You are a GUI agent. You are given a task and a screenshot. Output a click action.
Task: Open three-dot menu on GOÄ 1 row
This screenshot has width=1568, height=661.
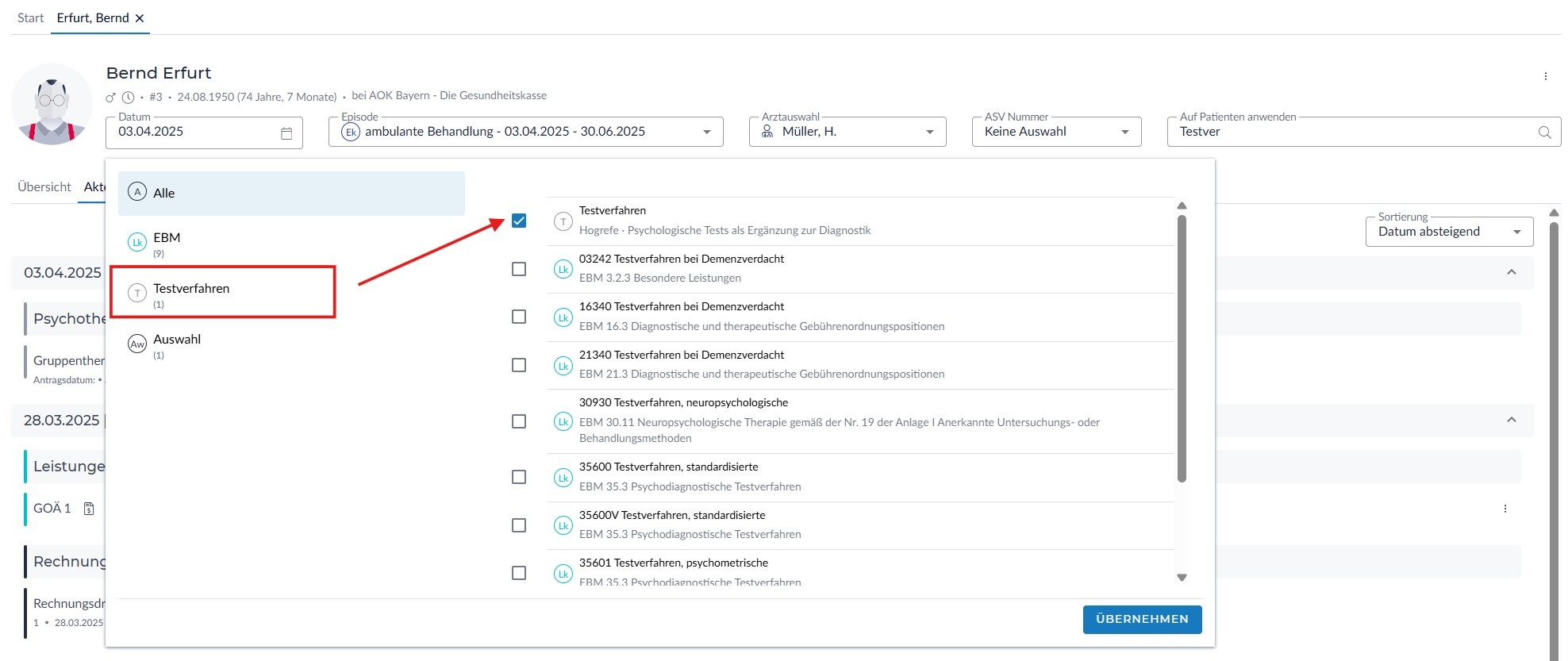click(x=1505, y=509)
